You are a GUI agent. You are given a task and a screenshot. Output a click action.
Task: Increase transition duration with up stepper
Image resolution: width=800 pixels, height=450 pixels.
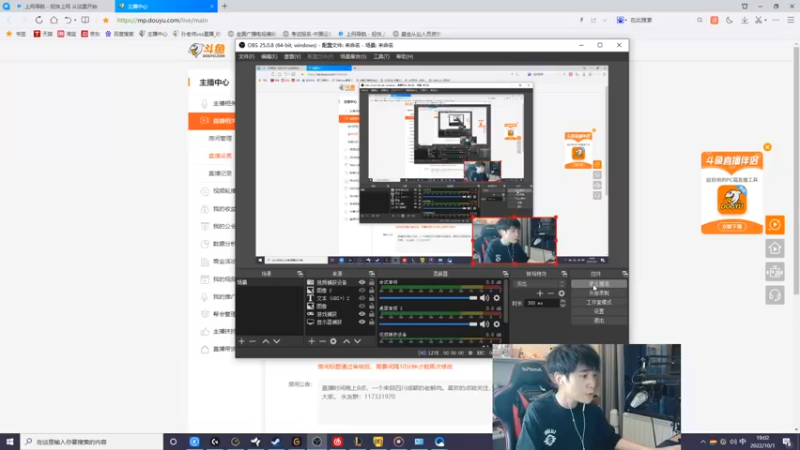pyautogui.click(x=563, y=301)
